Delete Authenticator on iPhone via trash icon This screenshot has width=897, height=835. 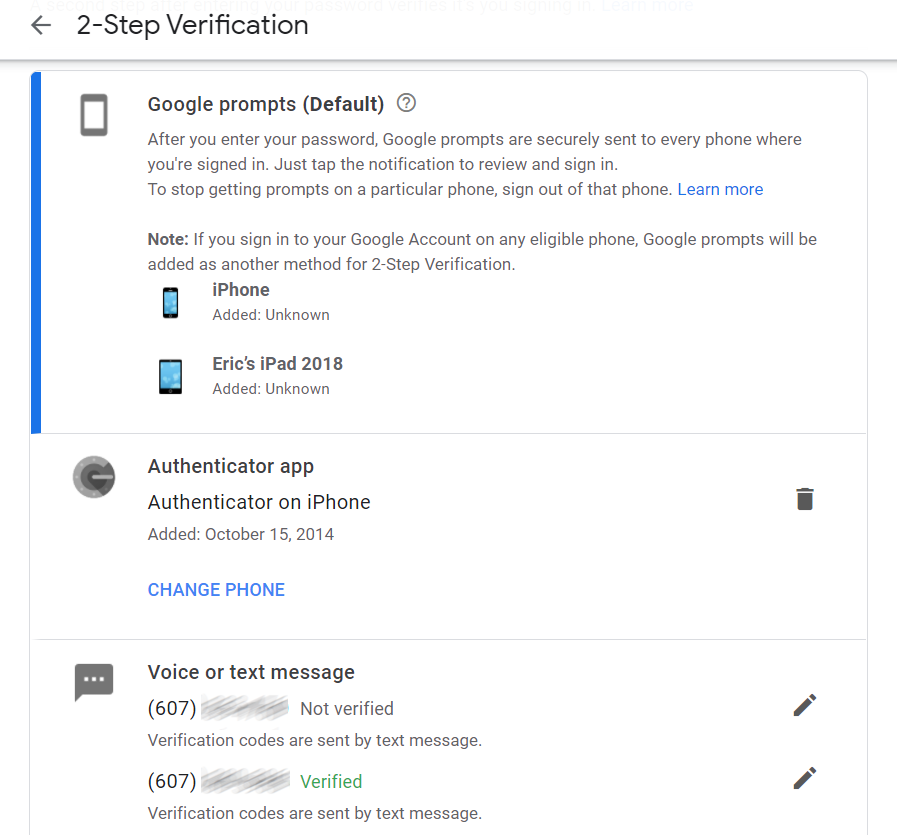805,499
